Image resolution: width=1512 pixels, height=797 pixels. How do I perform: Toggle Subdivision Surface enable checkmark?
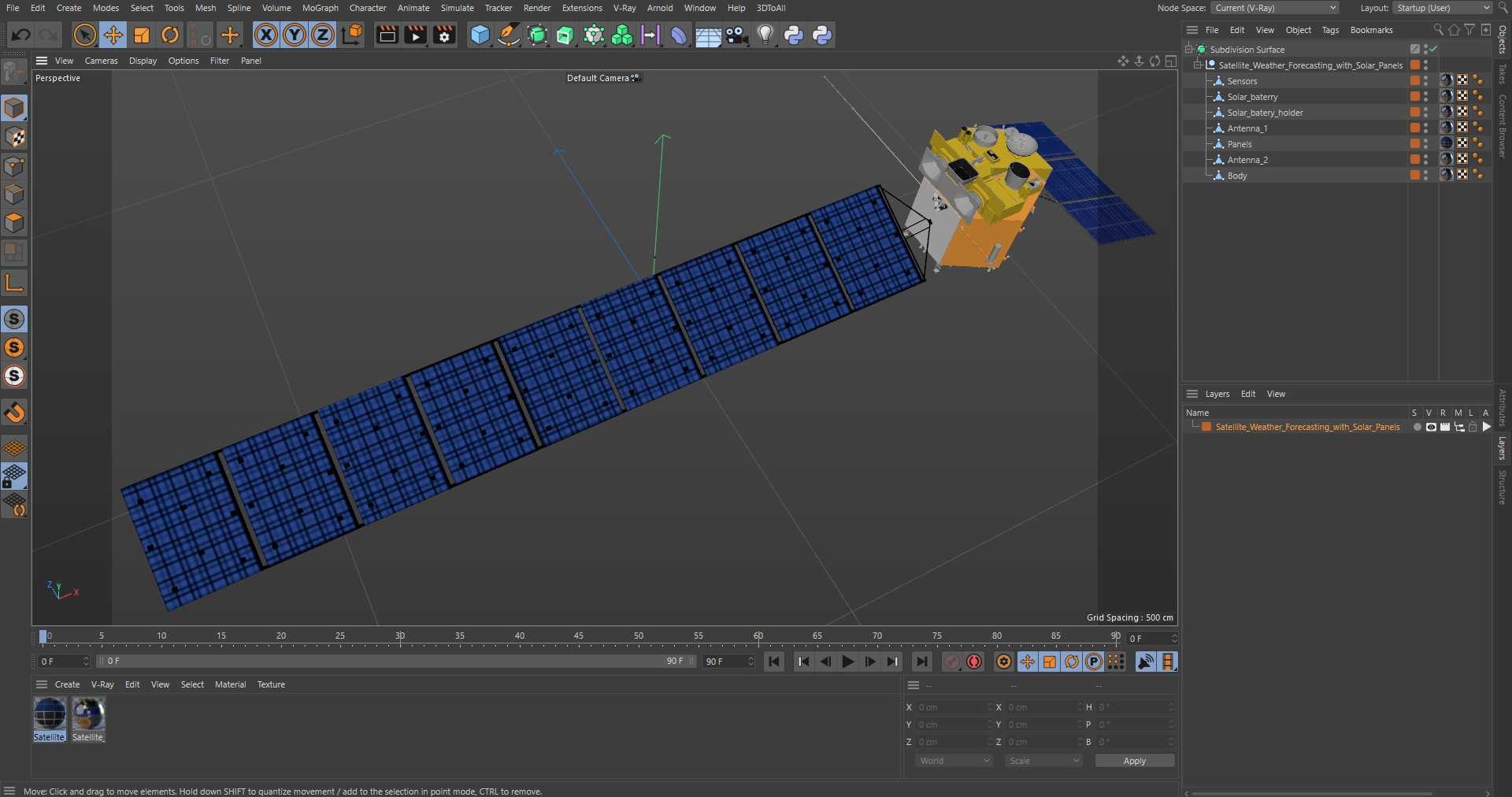(1434, 49)
